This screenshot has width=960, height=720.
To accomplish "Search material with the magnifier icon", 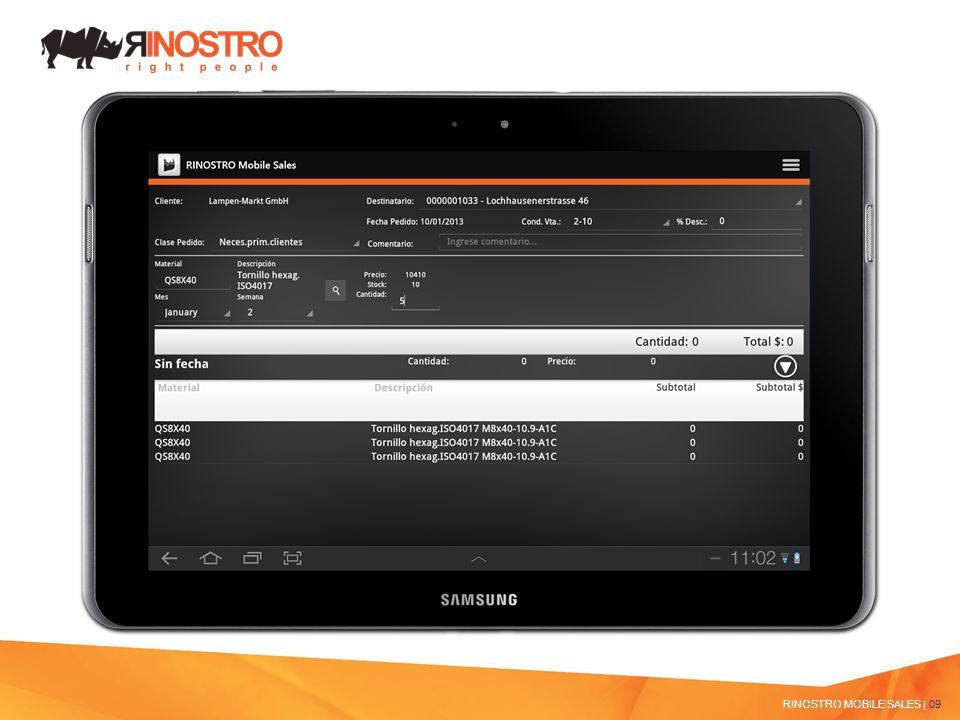I will [336, 290].
